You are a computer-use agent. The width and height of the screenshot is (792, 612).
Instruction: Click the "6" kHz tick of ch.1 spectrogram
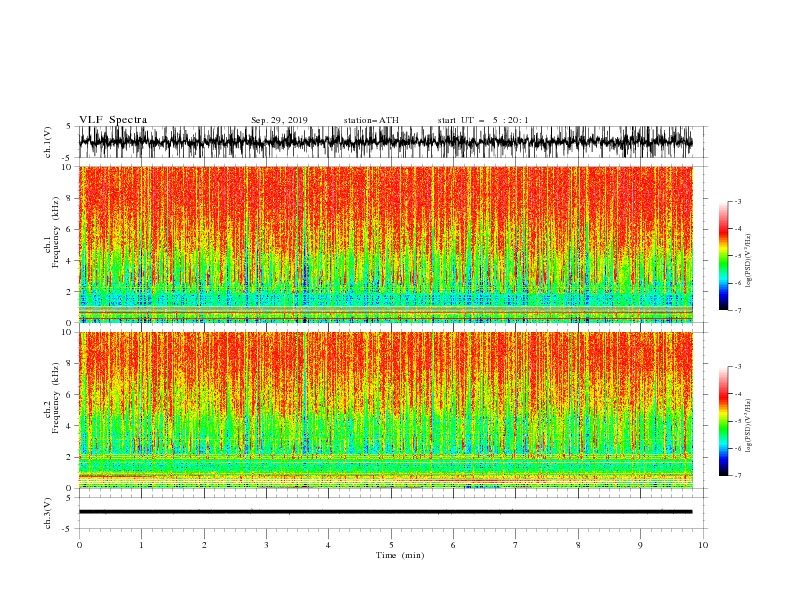(71, 230)
